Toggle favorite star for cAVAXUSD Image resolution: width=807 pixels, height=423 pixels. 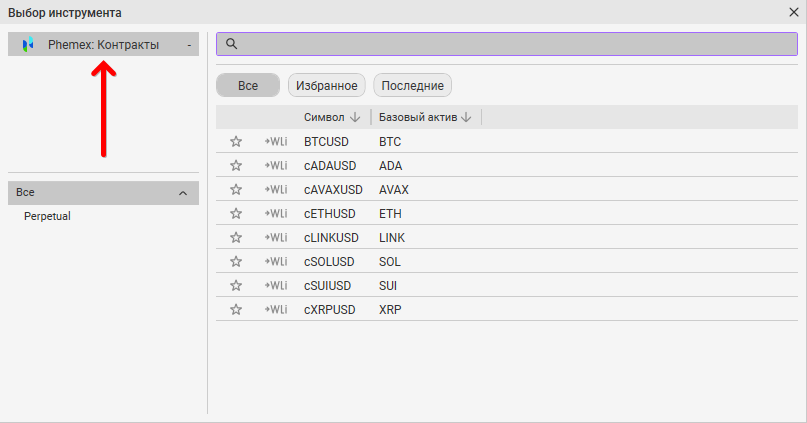236,190
